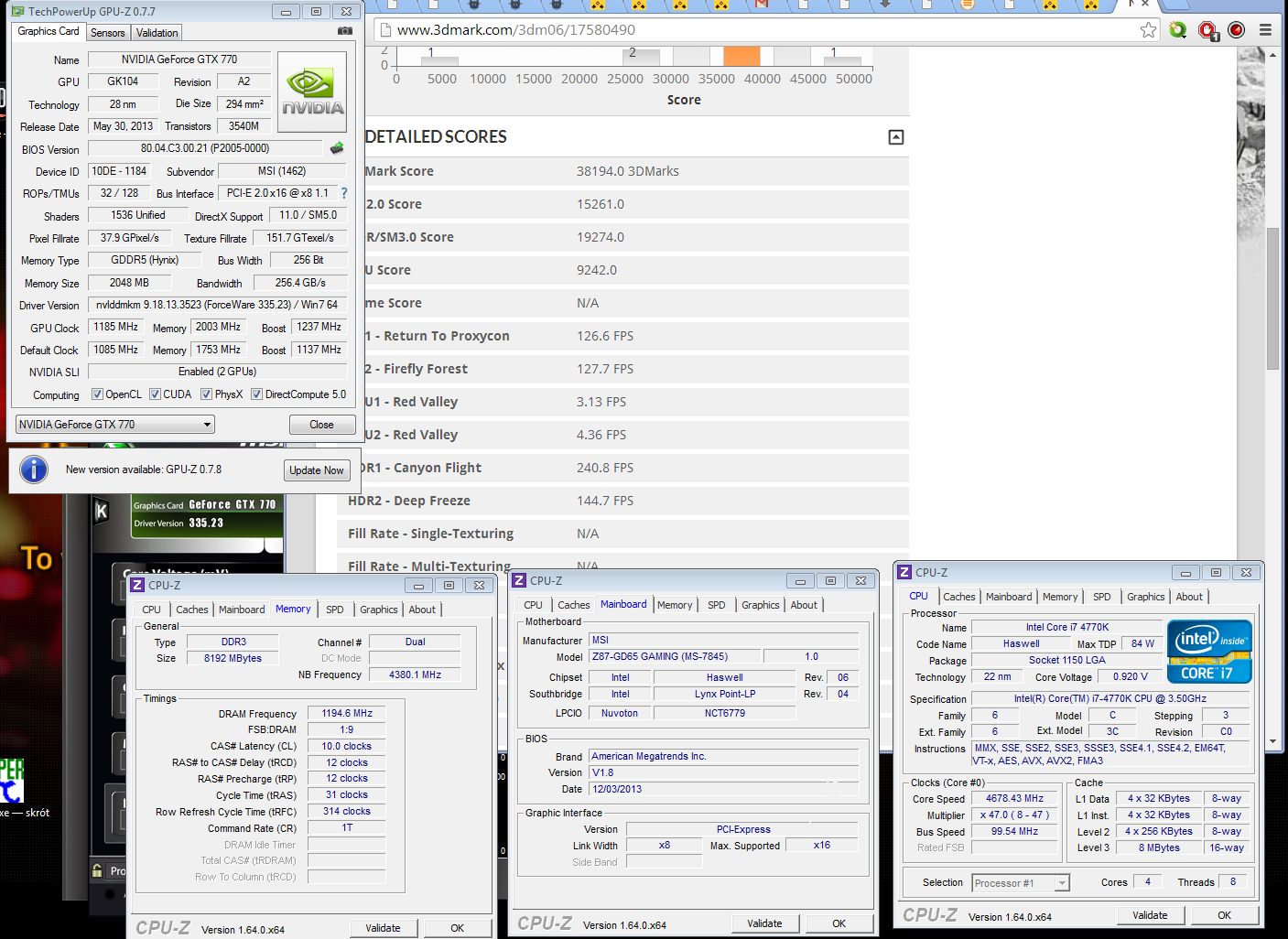The width and height of the screenshot is (1288, 939).
Task: Click DRAM Frequency value 1194.6 MHz
Action: click(347, 713)
